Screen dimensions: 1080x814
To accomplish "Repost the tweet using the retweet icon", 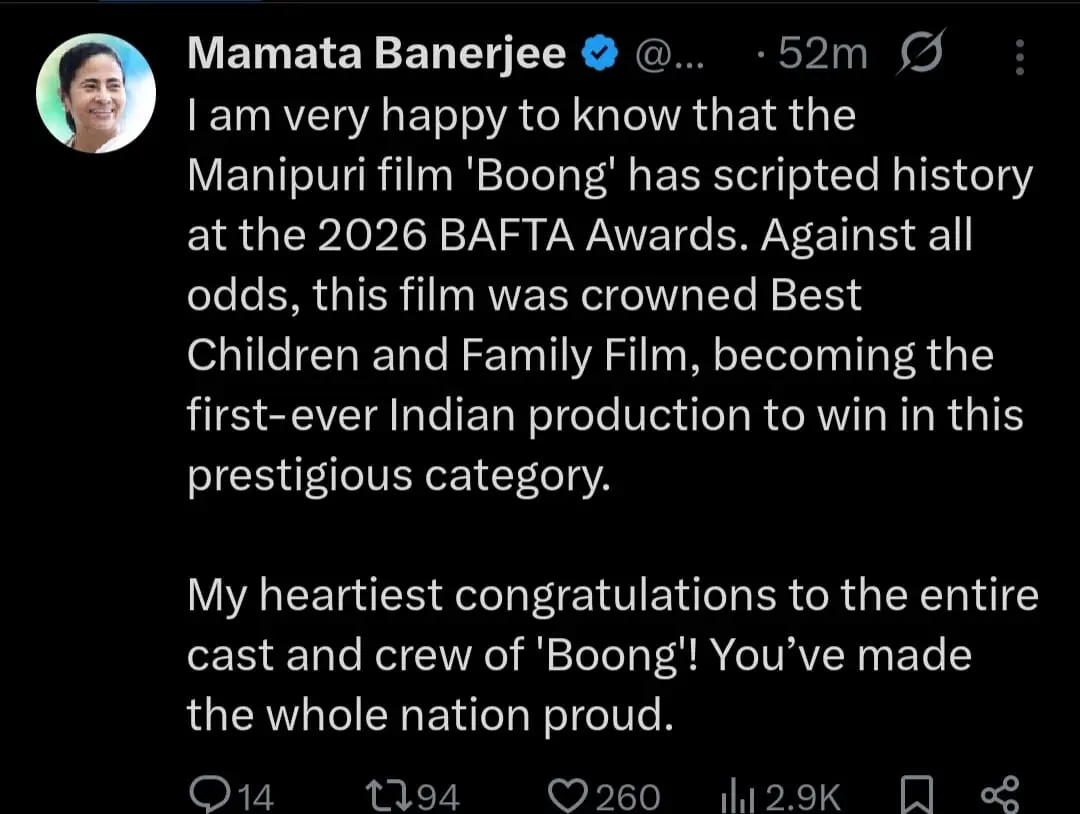I will (x=383, y=796).
